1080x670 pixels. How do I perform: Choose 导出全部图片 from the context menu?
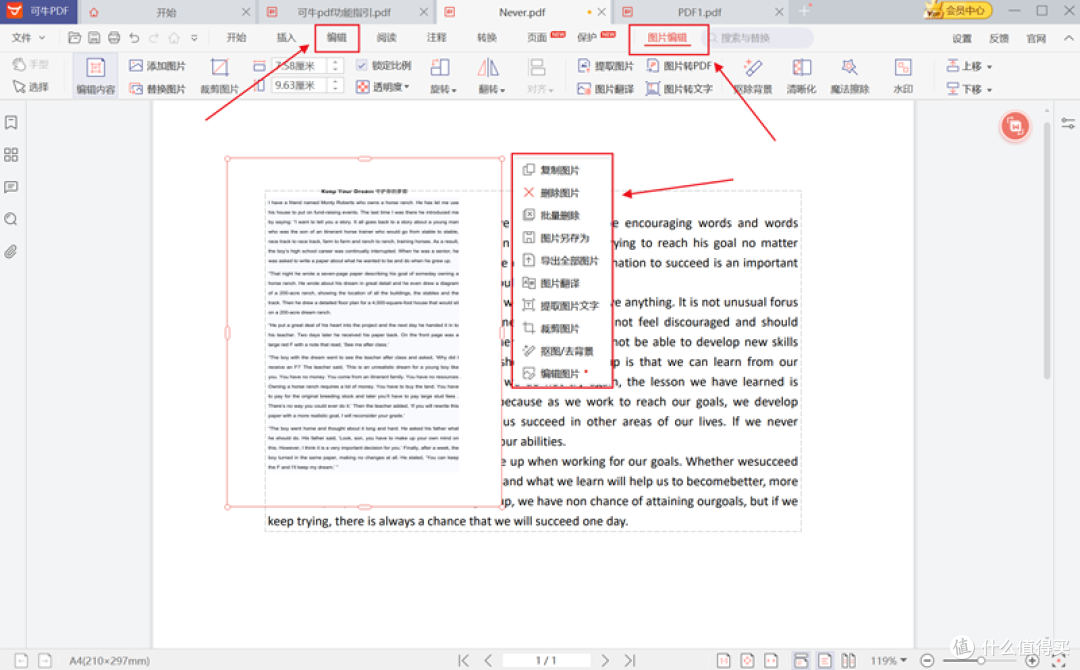(562, 261)
